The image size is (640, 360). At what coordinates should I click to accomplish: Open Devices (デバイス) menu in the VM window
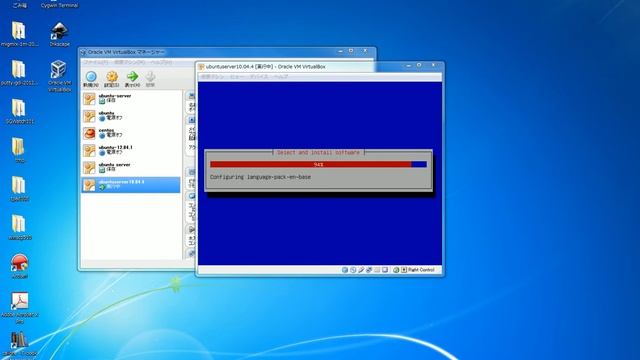pos(258,76)
